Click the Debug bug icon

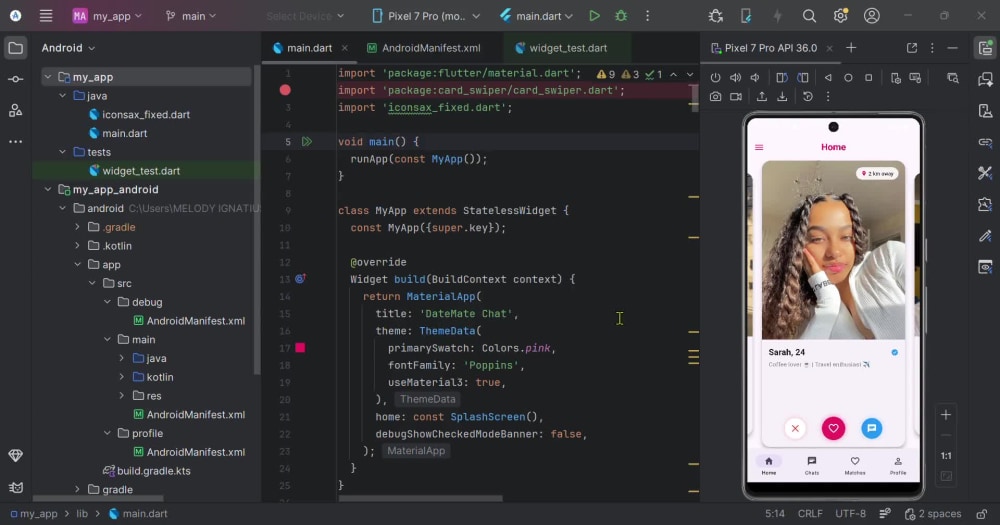click(x=621, y=16)
